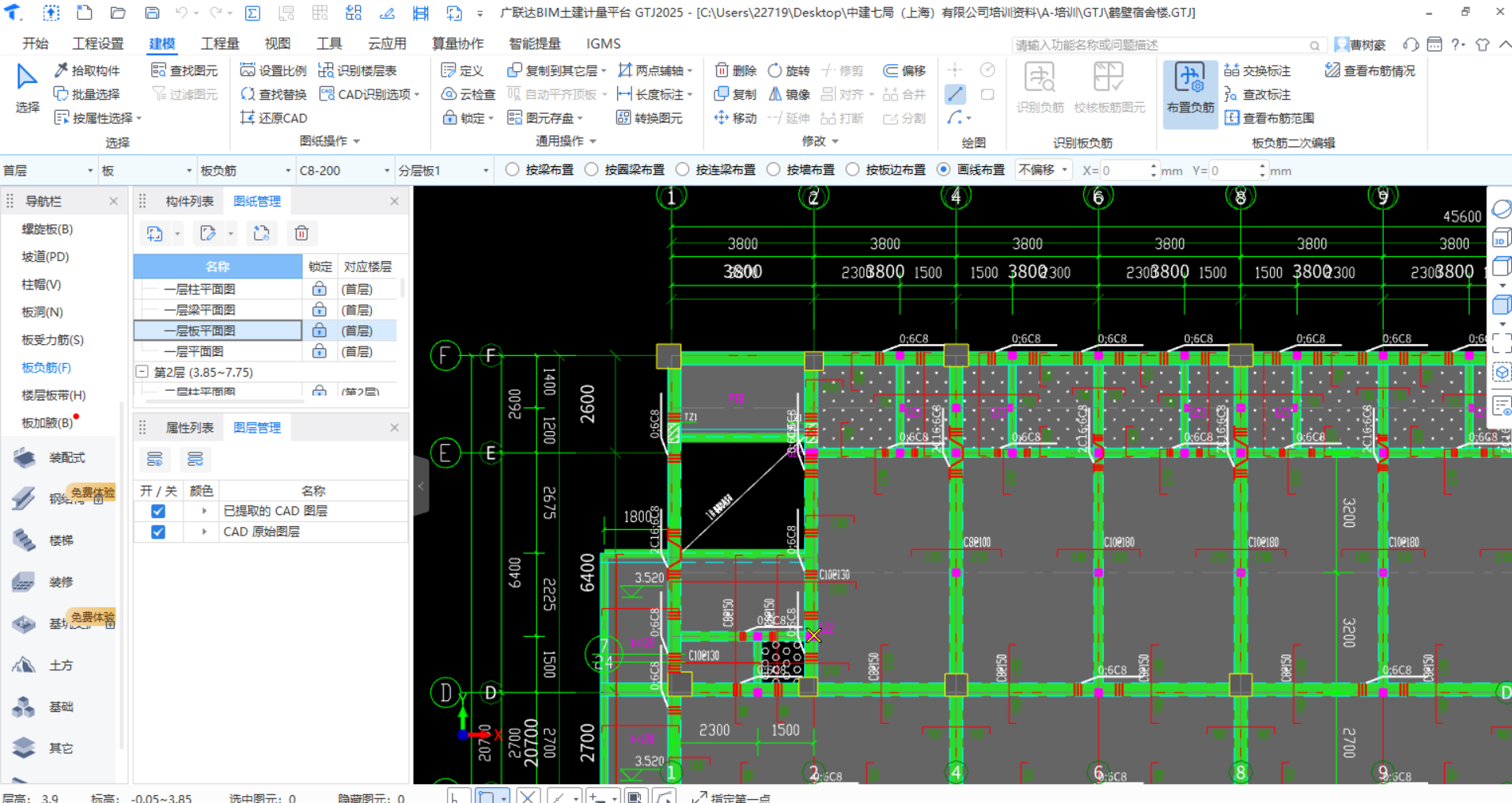Click 设置比例 set scale tool

pyautogui.click(x=273, y=70)
